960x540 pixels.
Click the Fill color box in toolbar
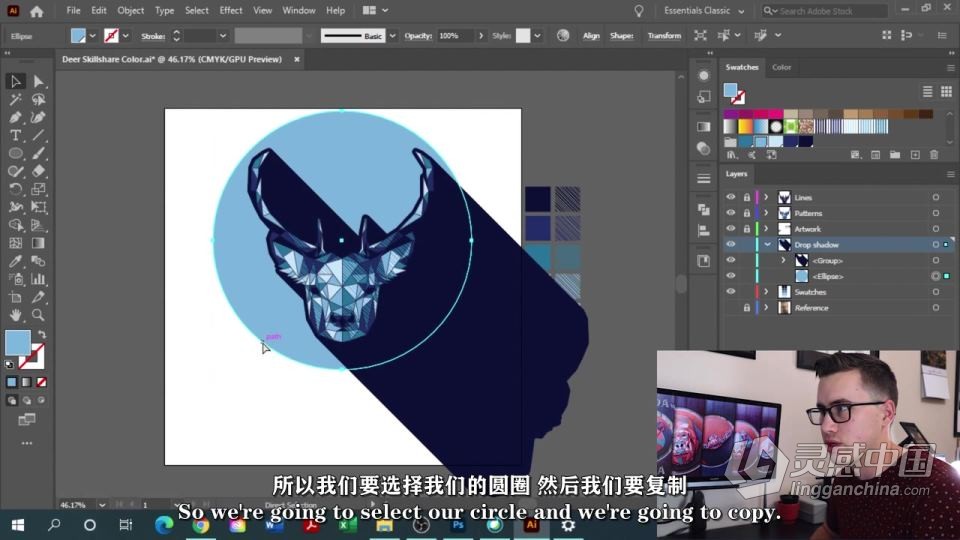(18, 342)
